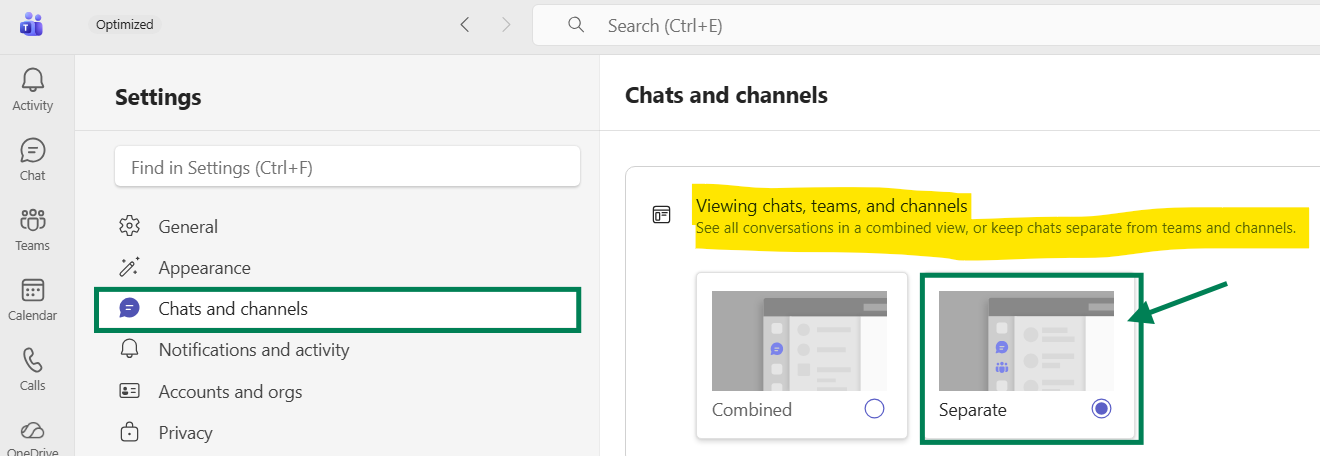1320x456 pixels.
Task: Click the Separate view preview thumbnail
Action: click(1026, 341)
